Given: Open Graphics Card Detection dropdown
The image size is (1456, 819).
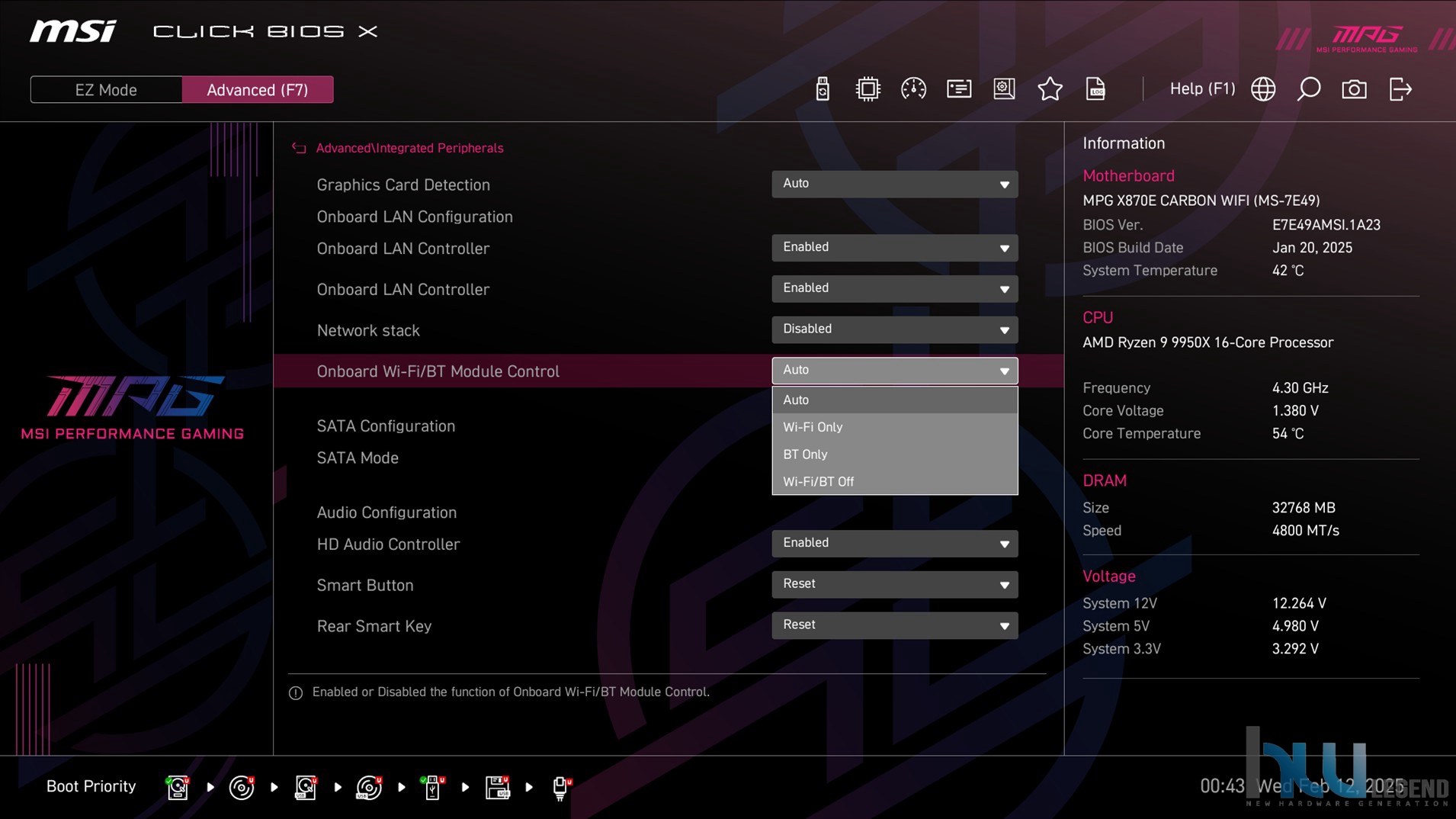Looking at the screenshot, I should (x=894, y=184).
